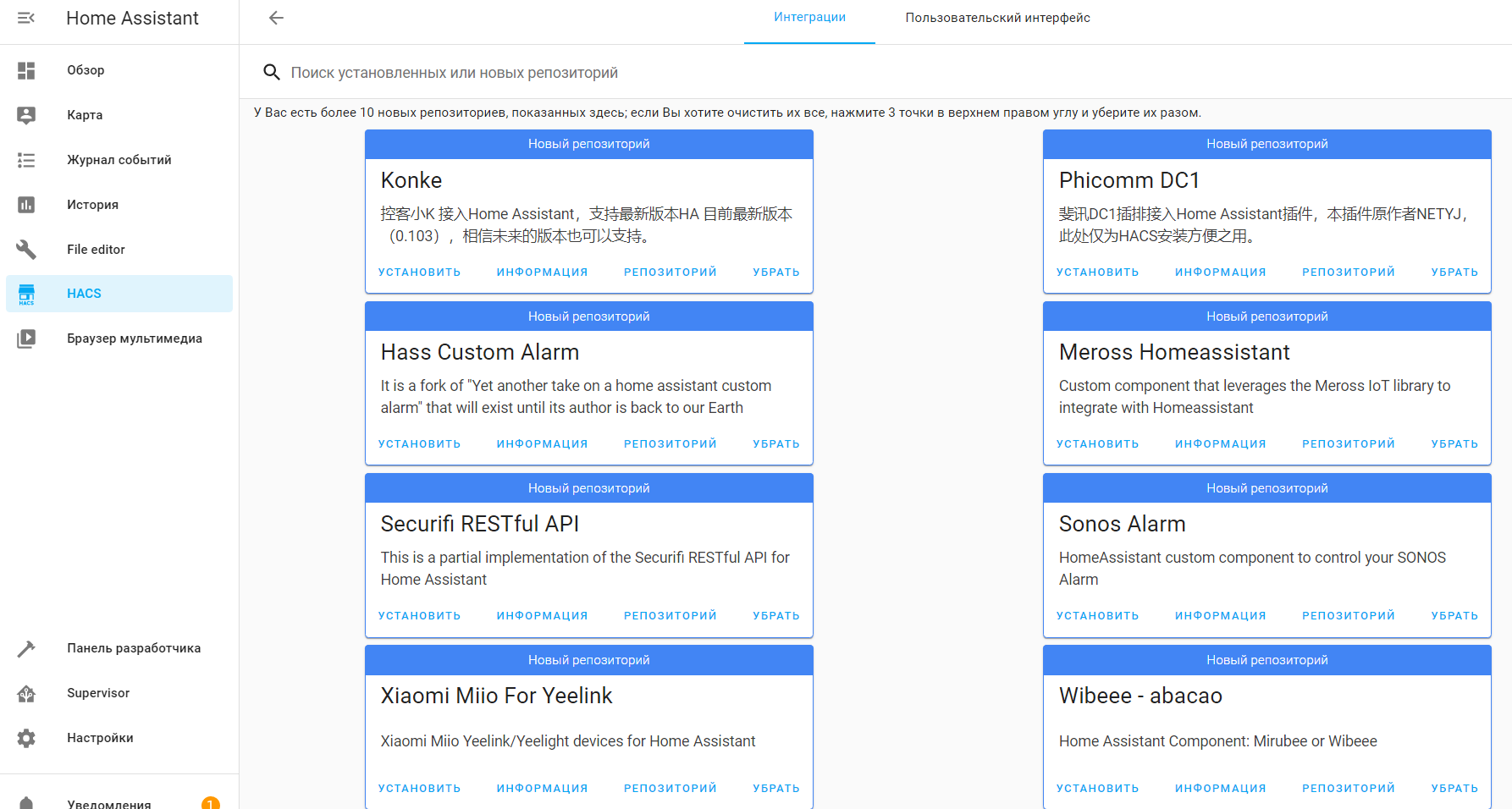
Task: Open Настройки in the sidebar
Action: [x=119, y=738]
